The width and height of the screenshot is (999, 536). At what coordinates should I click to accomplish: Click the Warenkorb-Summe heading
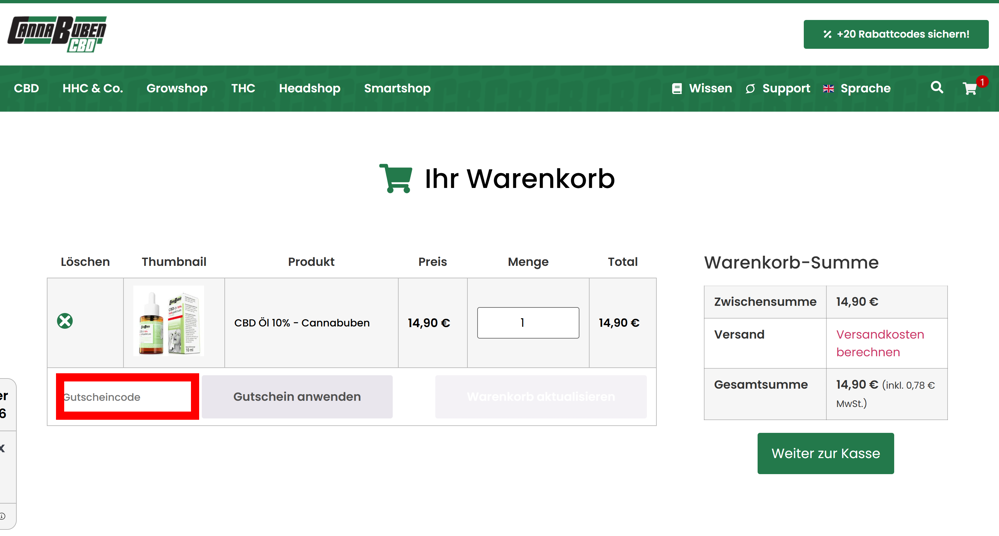791,262
